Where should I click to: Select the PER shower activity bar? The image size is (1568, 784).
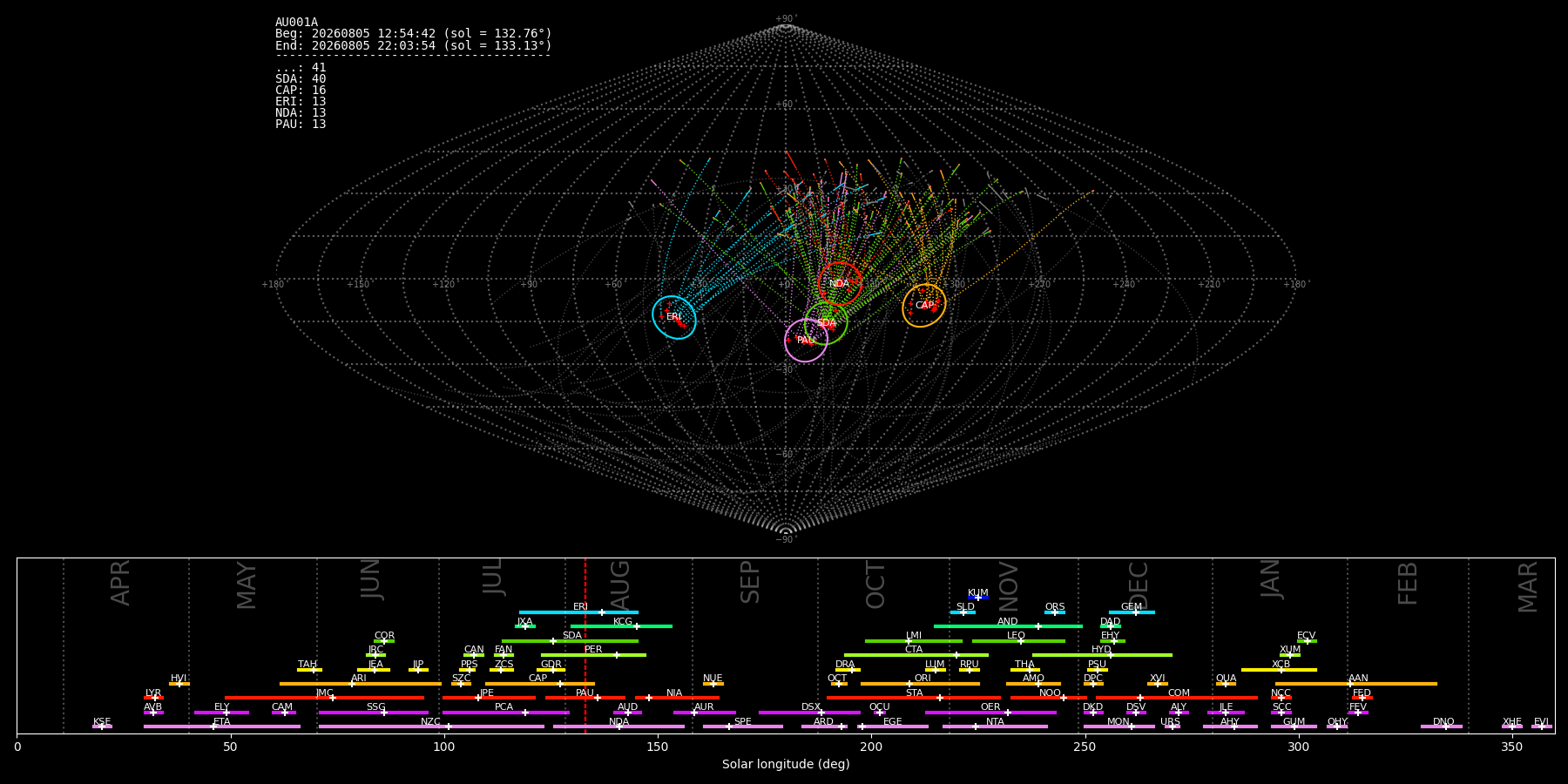coord(593,655)
